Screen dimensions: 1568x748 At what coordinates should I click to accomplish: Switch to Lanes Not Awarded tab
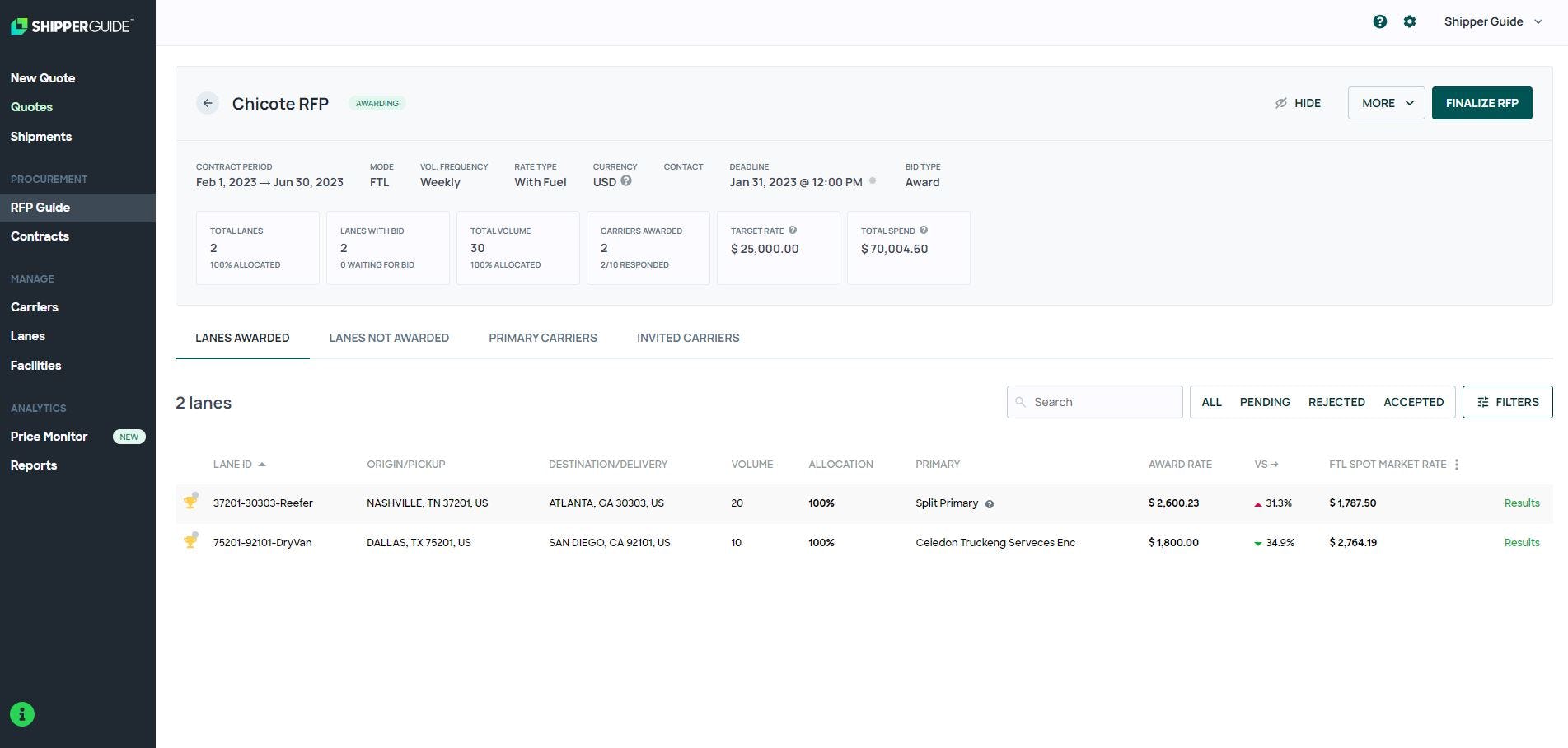tap(389, 338)
